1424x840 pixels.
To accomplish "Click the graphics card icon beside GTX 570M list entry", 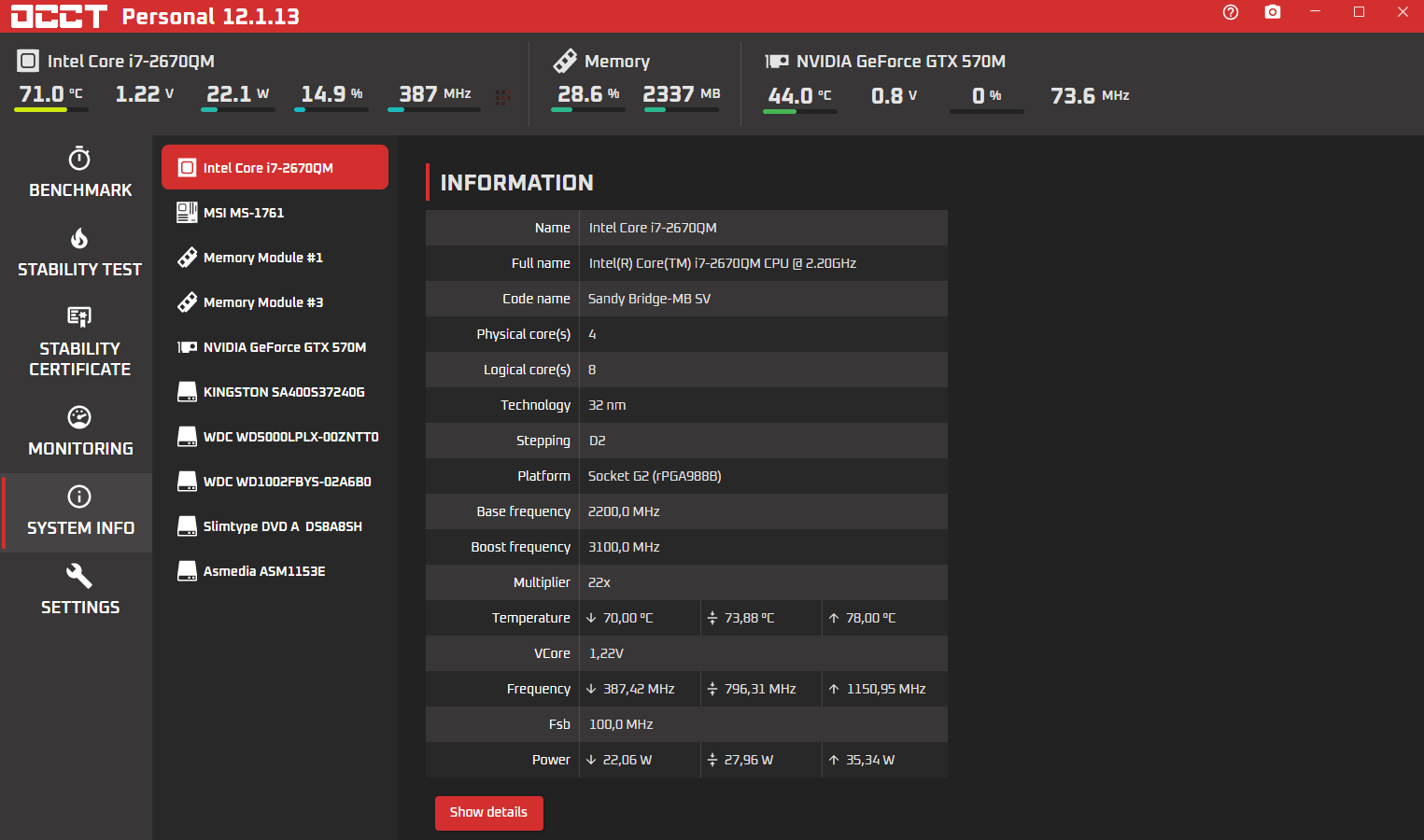I will click(x=187, y=347).
